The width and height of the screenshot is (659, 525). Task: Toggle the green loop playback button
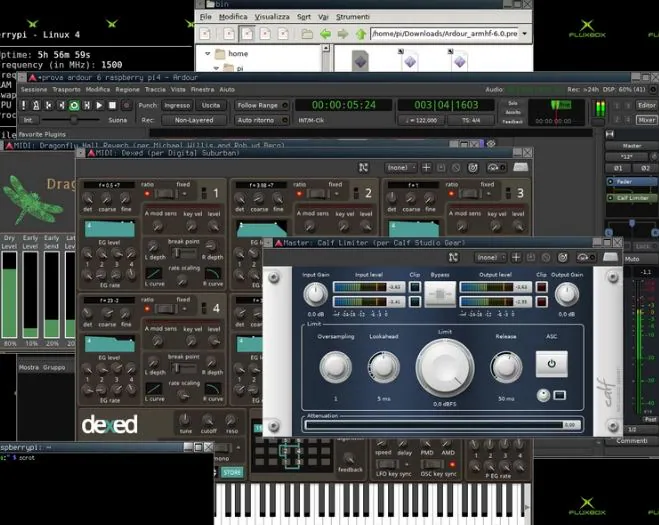coord(74,105)
